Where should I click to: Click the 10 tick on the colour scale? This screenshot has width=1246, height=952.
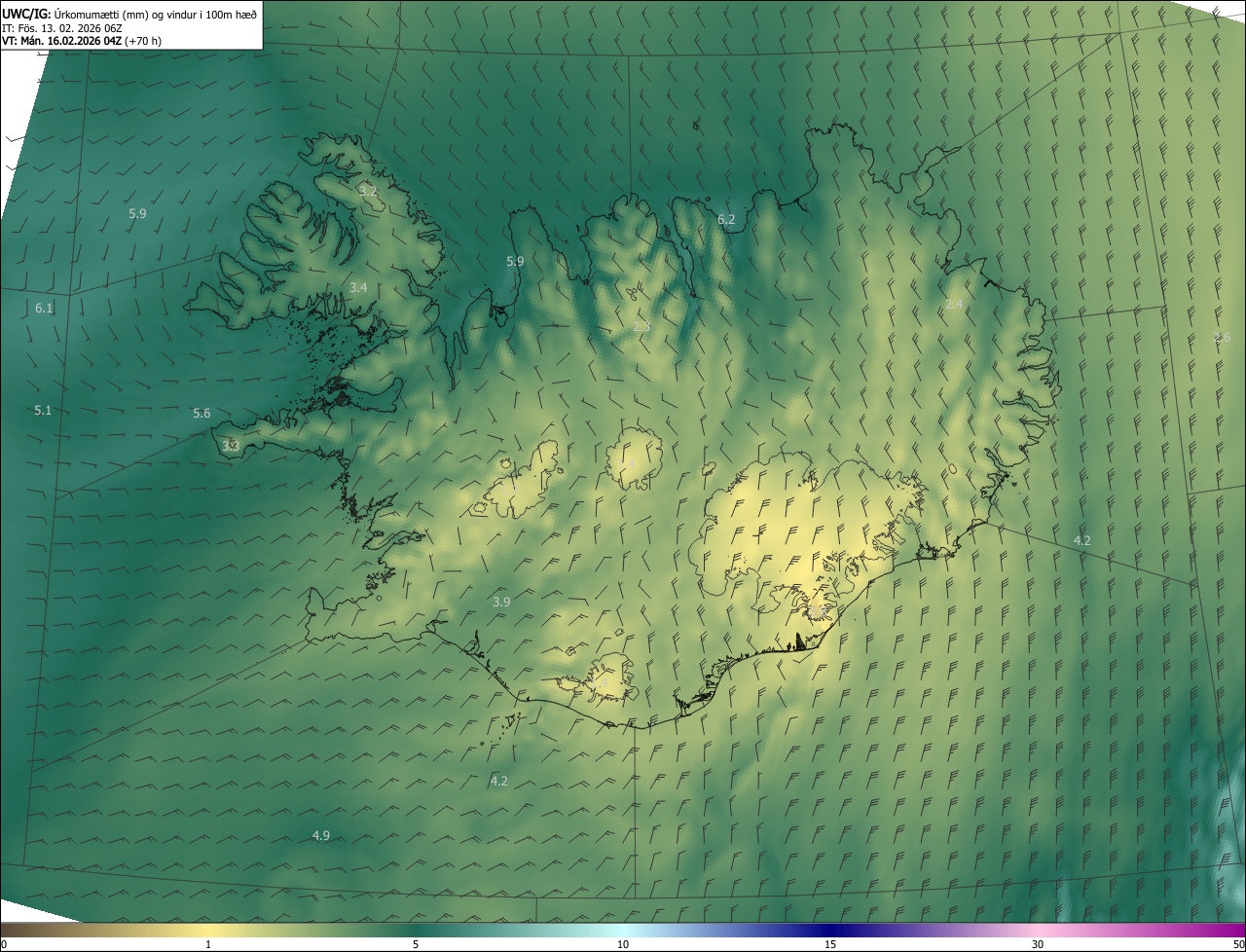click(623, 944)
